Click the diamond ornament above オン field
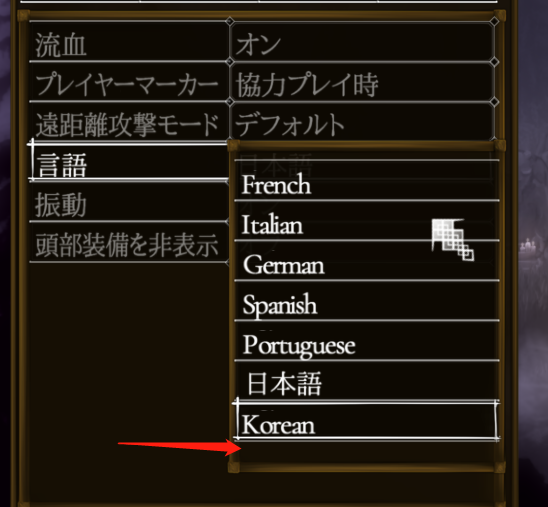 point(230,21)
